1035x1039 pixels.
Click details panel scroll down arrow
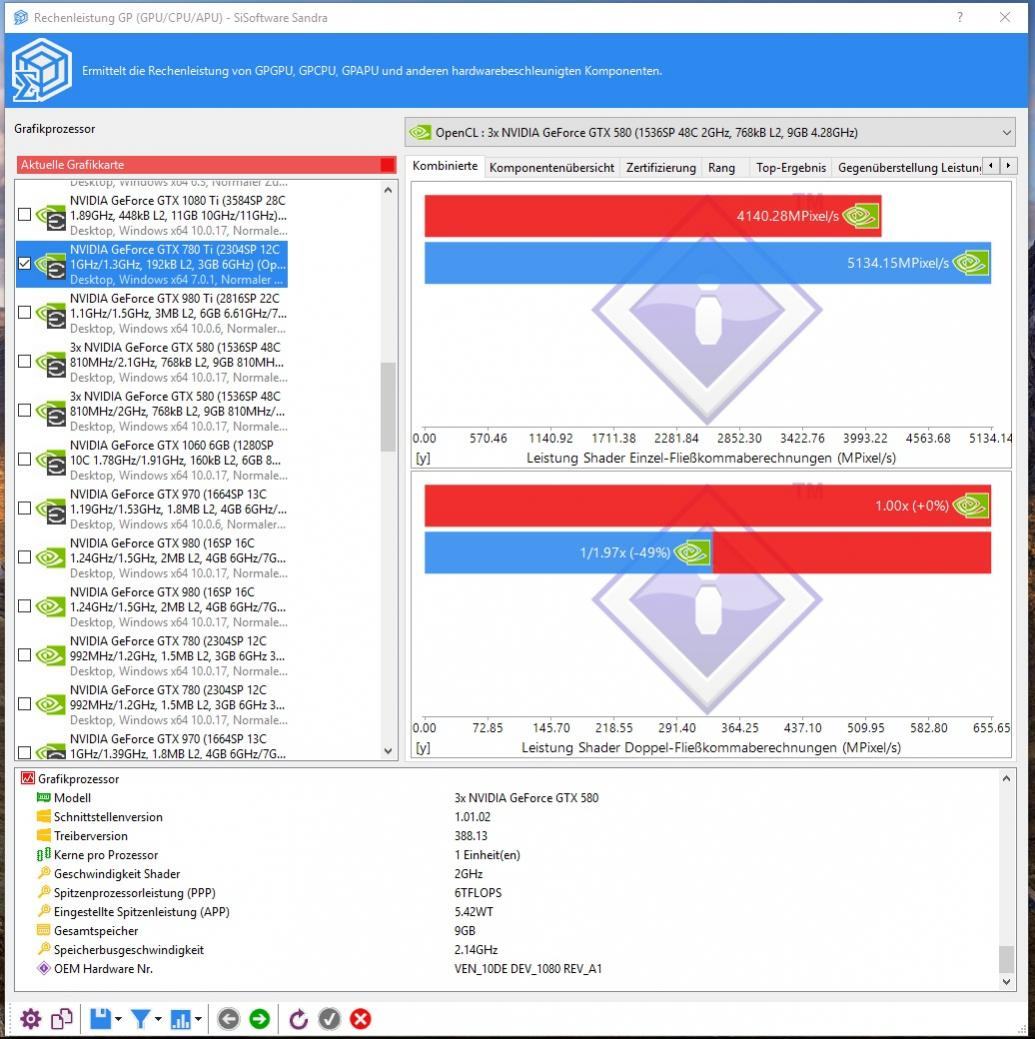pos(1006,981)
